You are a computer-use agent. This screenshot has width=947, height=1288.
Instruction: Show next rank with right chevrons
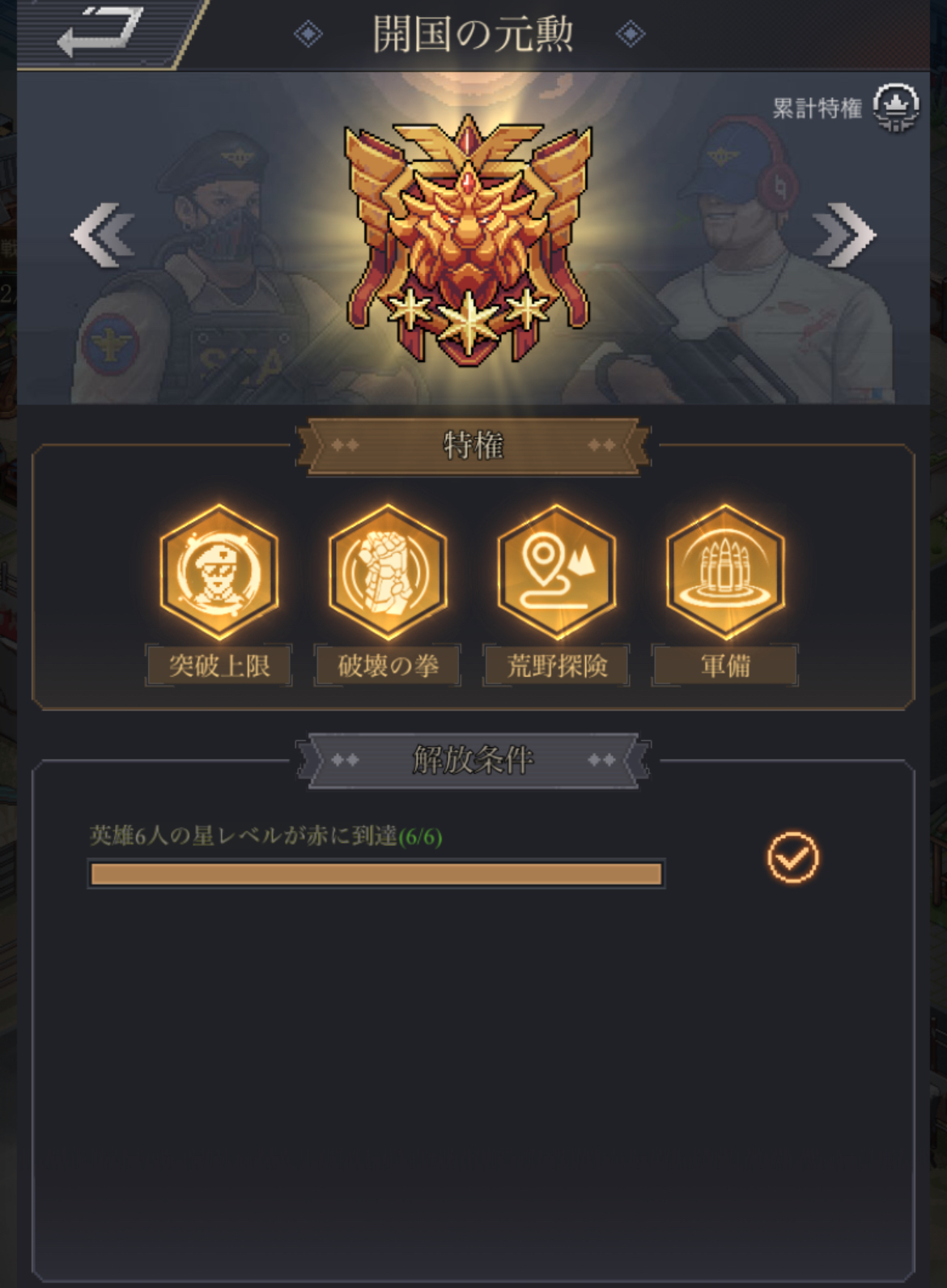point(844,236)
